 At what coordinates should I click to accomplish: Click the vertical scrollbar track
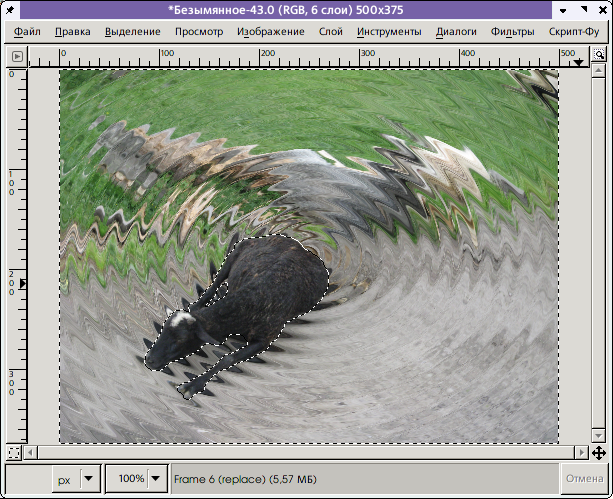tap(598, 250)
